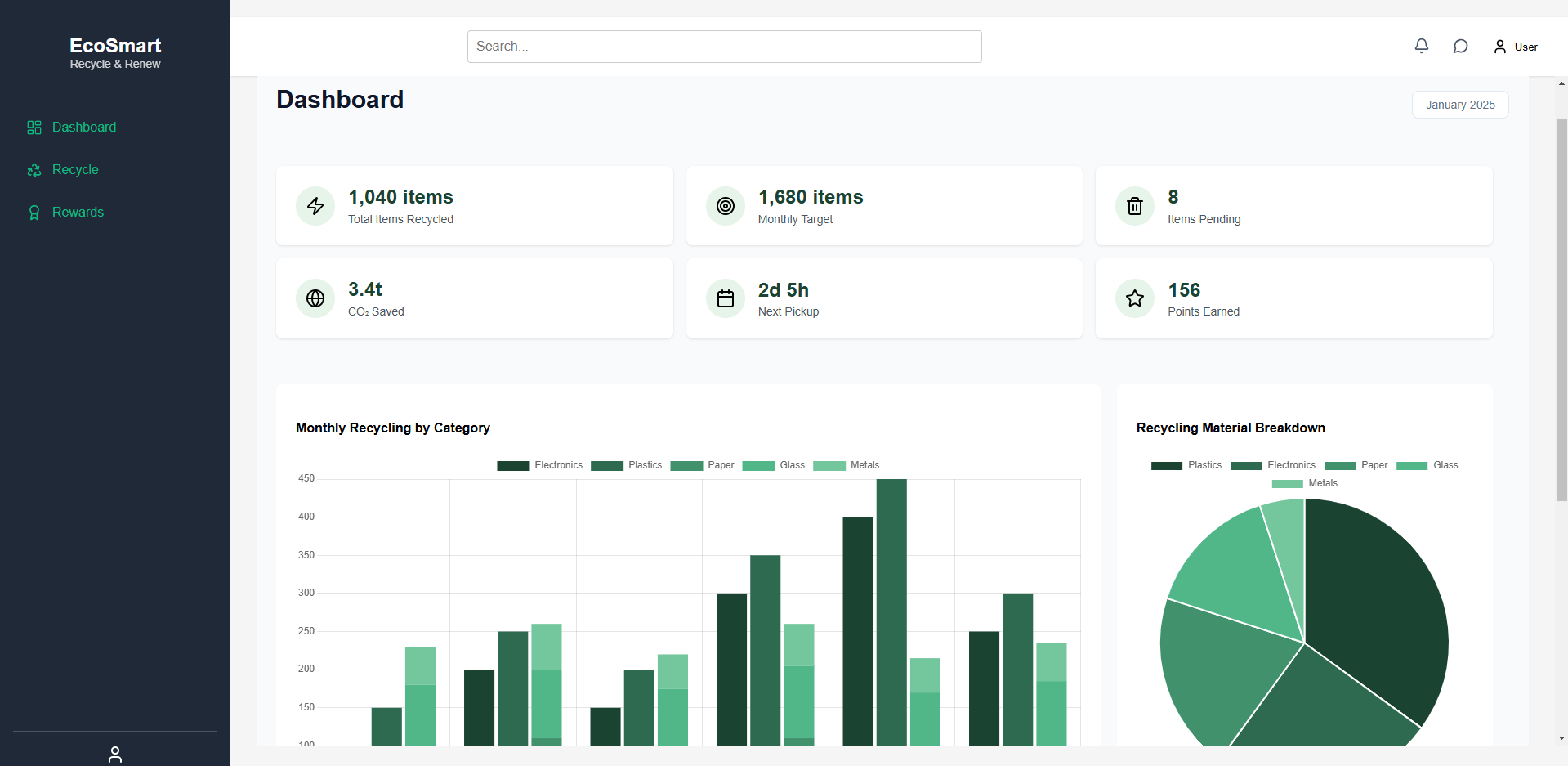This screenshot has height=766, width=1568.
Task: Click the "Recycle & Renew" tagline
Action: (x=115, y=64)
